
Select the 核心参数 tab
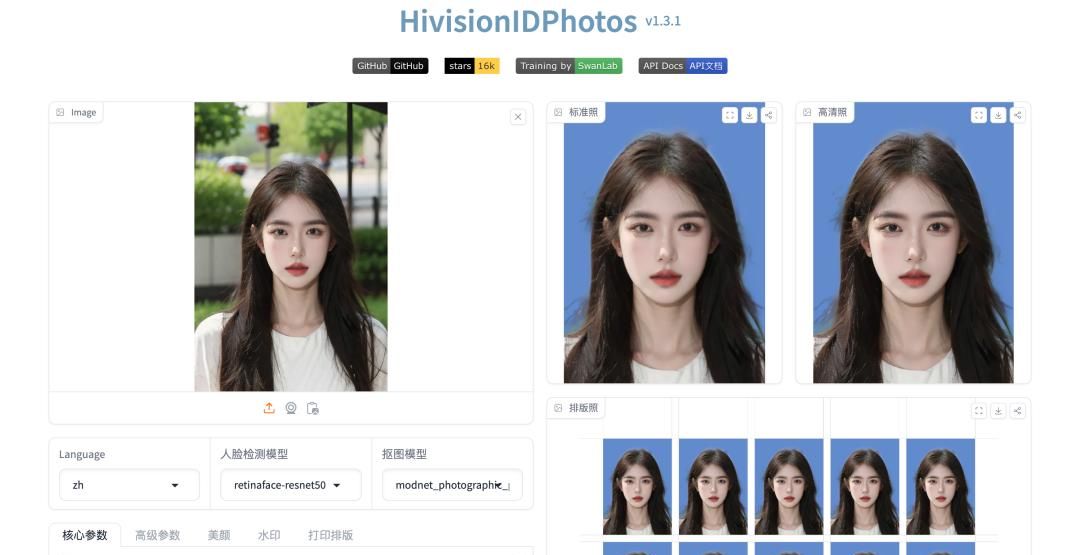coord(85,535)
